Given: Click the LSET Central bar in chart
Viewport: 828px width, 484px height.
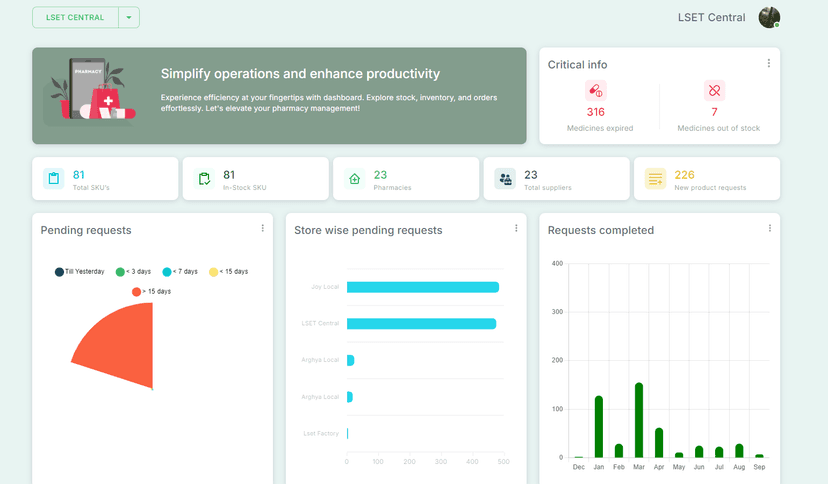Looking at the screenshot, I should (x=421, y=324).
